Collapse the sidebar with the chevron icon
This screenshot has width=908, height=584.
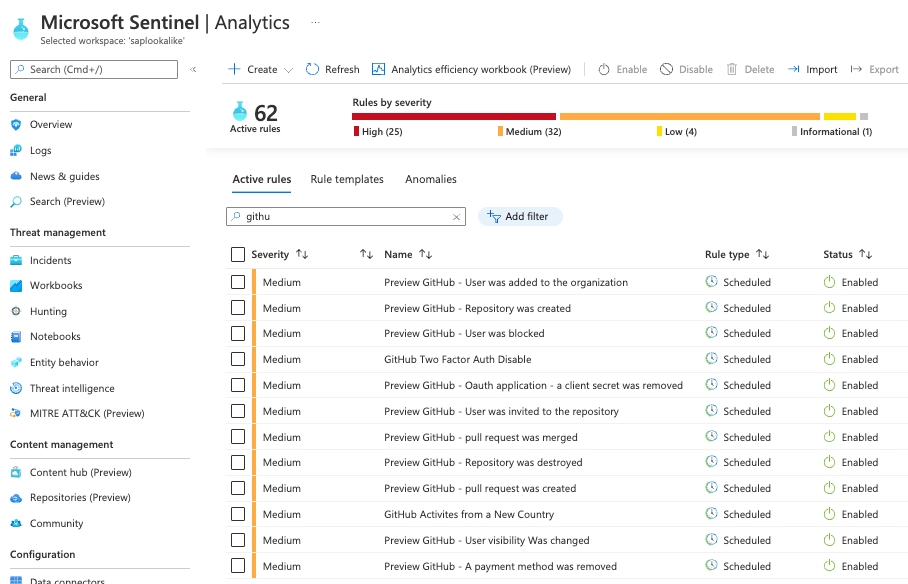pos(193,69)
